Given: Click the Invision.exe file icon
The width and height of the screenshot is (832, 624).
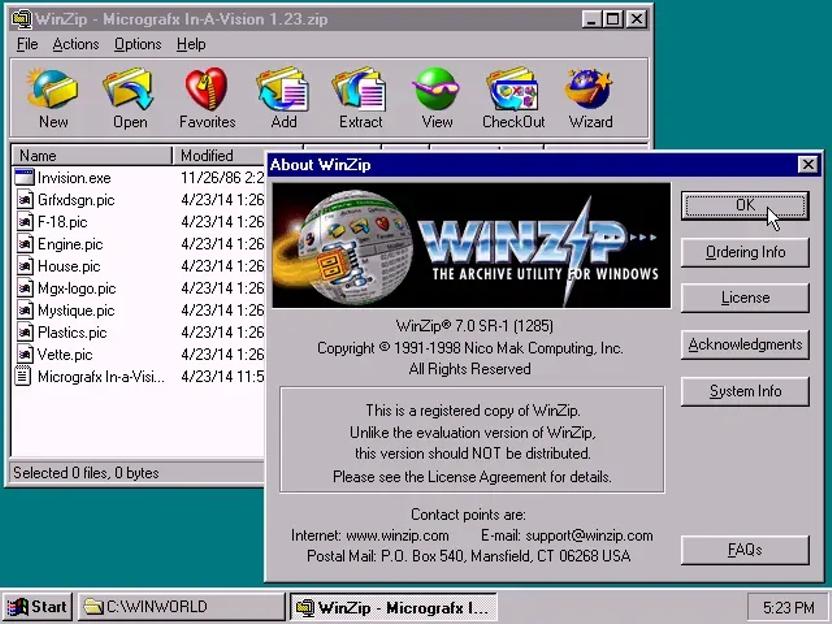Looking at the screenshot, I should coord(24,177).
